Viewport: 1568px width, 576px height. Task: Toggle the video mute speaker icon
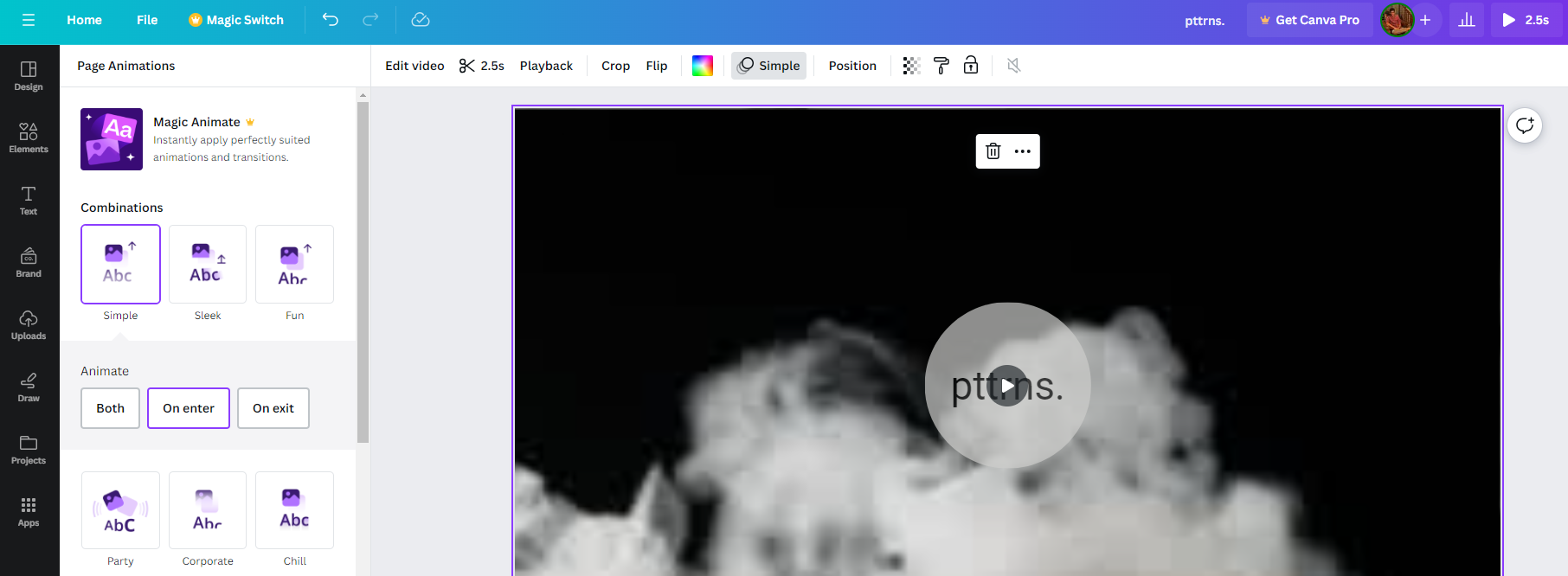(x=1014, y=66)
